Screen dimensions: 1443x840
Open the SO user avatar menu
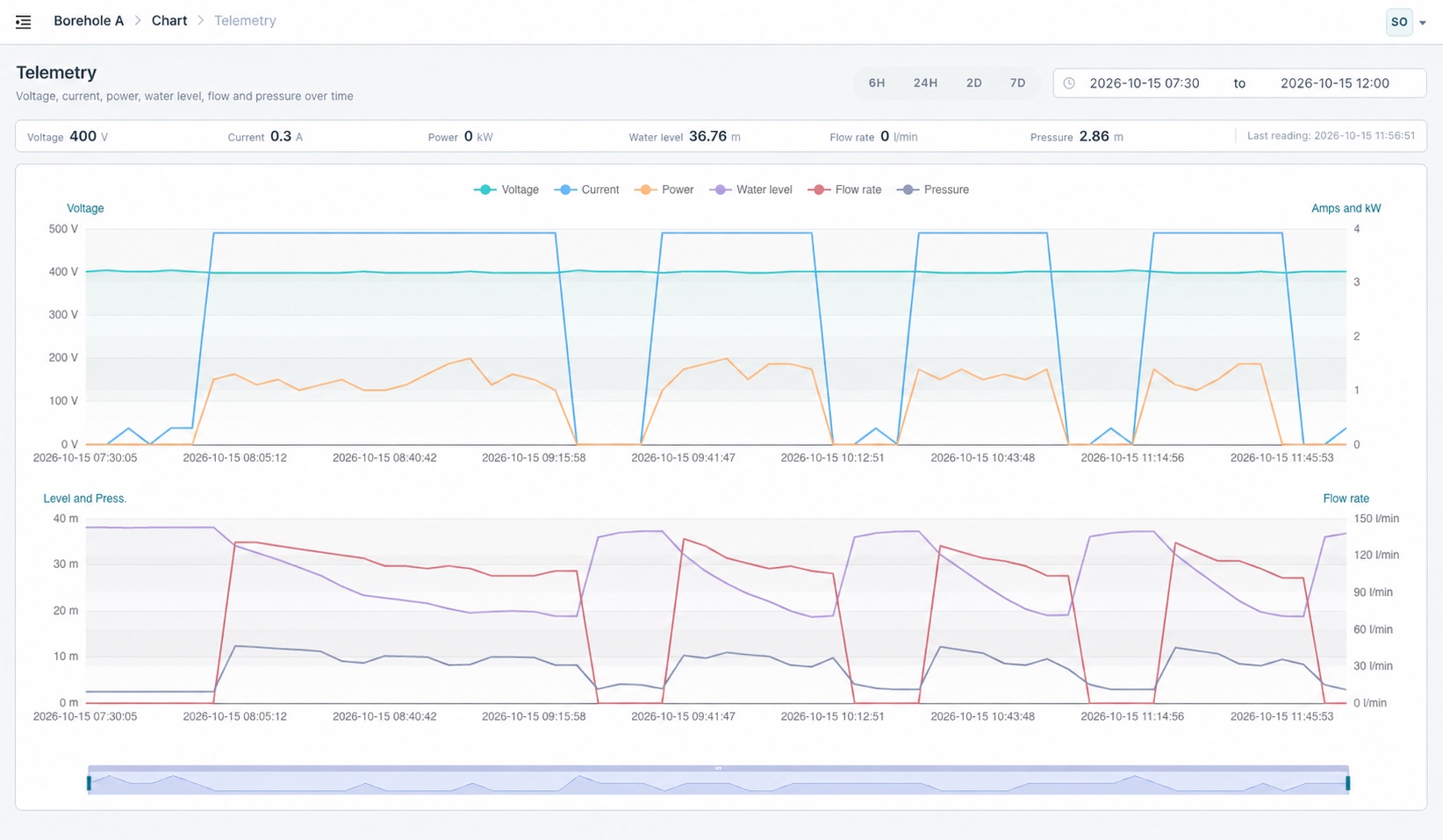pyautogui.click(x=1399, y=22)
